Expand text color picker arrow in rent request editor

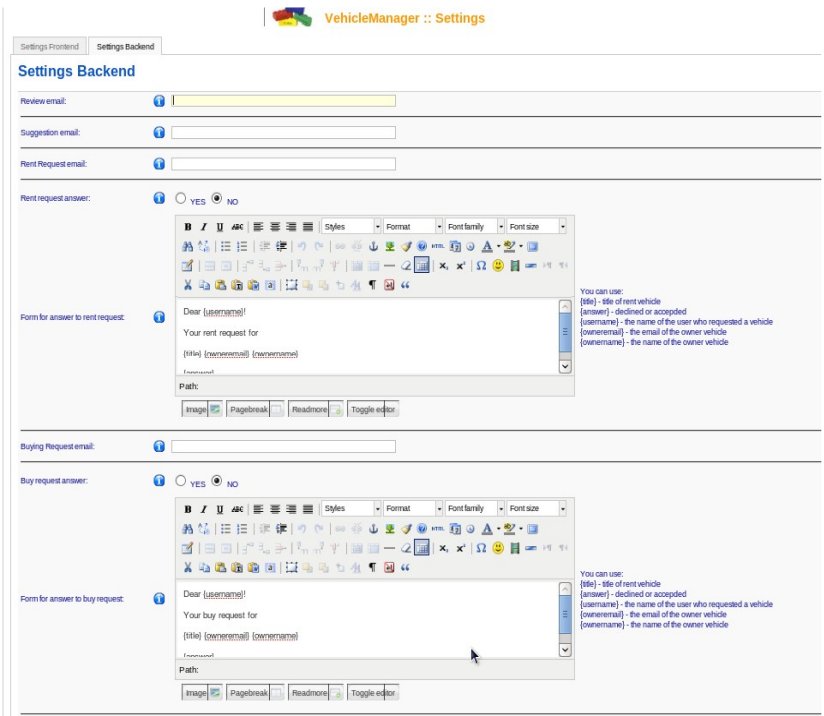pos(498,246)
